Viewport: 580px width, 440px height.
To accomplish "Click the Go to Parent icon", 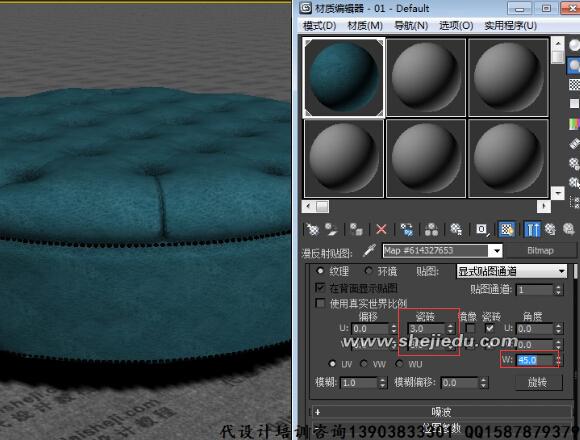I will [x=550, y=230].
